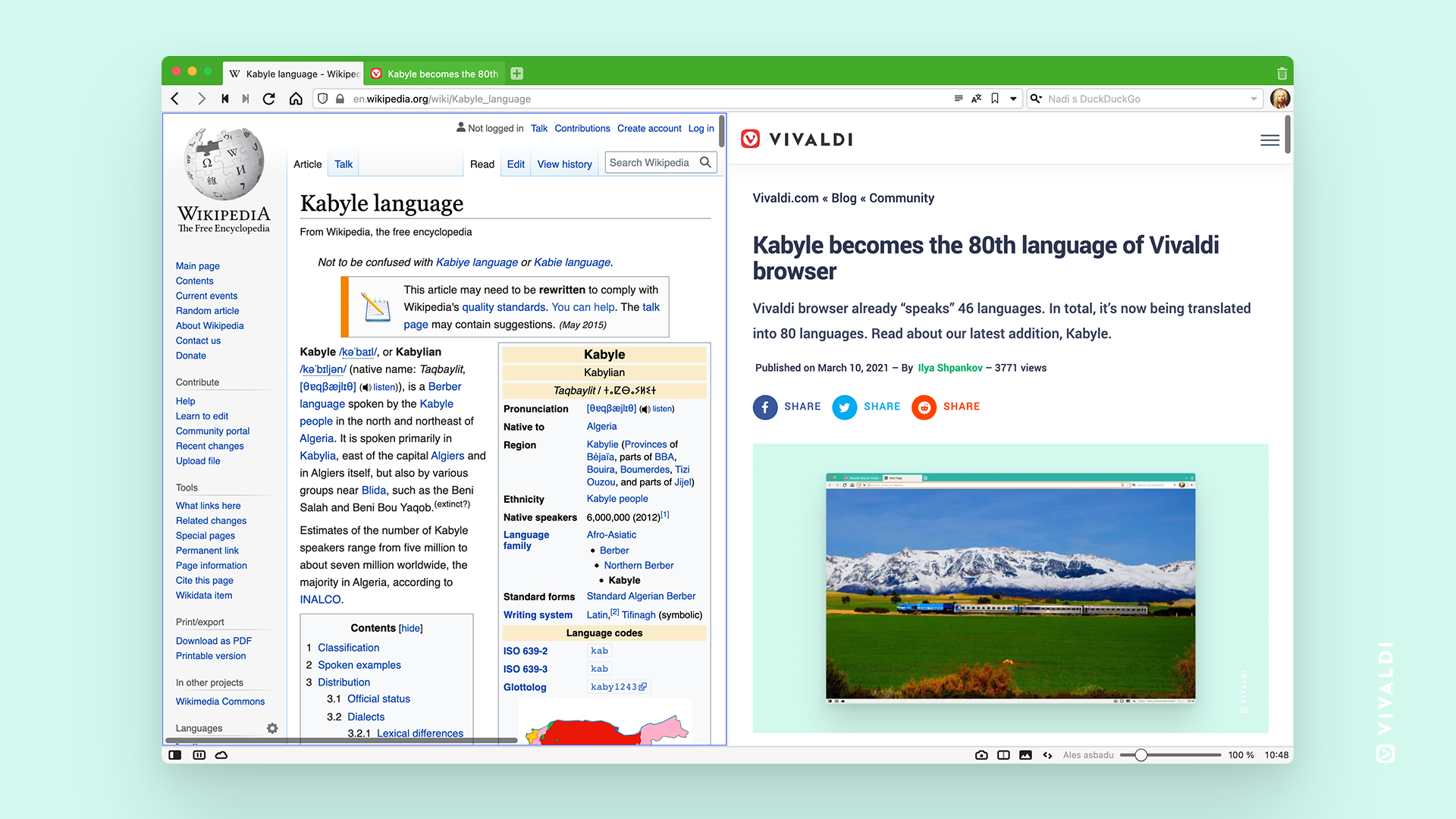Viewport: 1456px width, 819px height.
Task: Hide Wikipedia article contents section
Action: [409, 627]
